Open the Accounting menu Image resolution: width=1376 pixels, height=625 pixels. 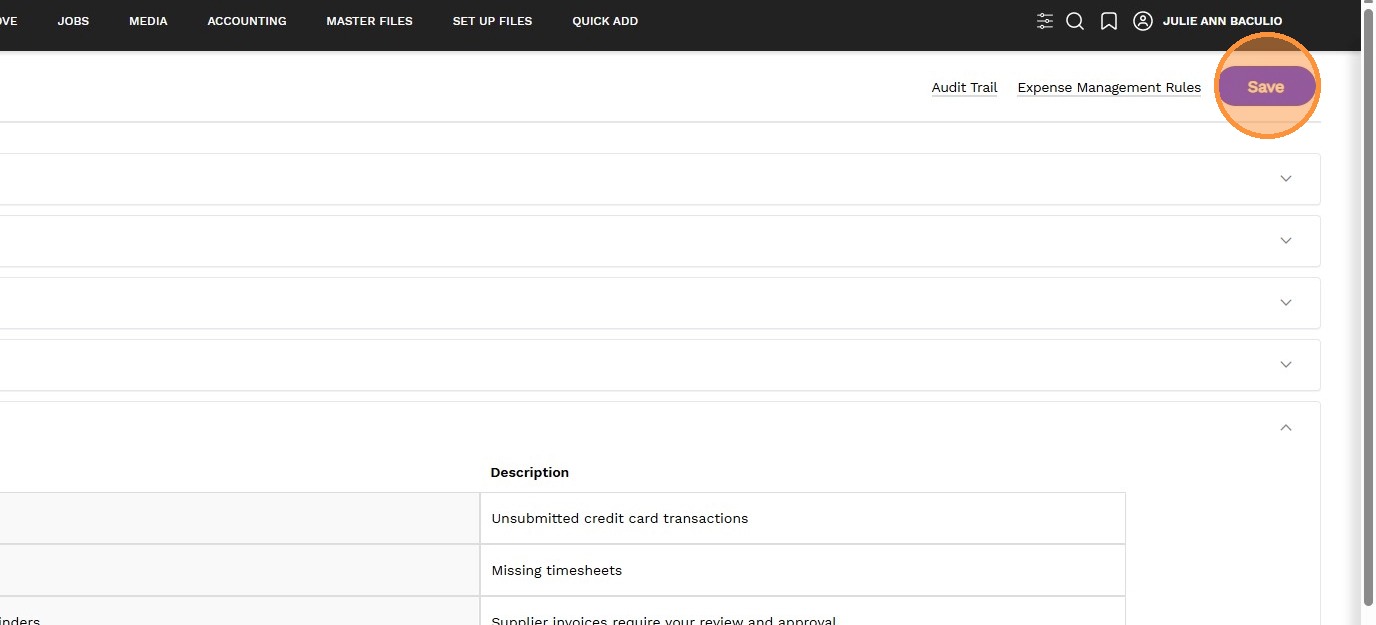click(x=247, y=21)
